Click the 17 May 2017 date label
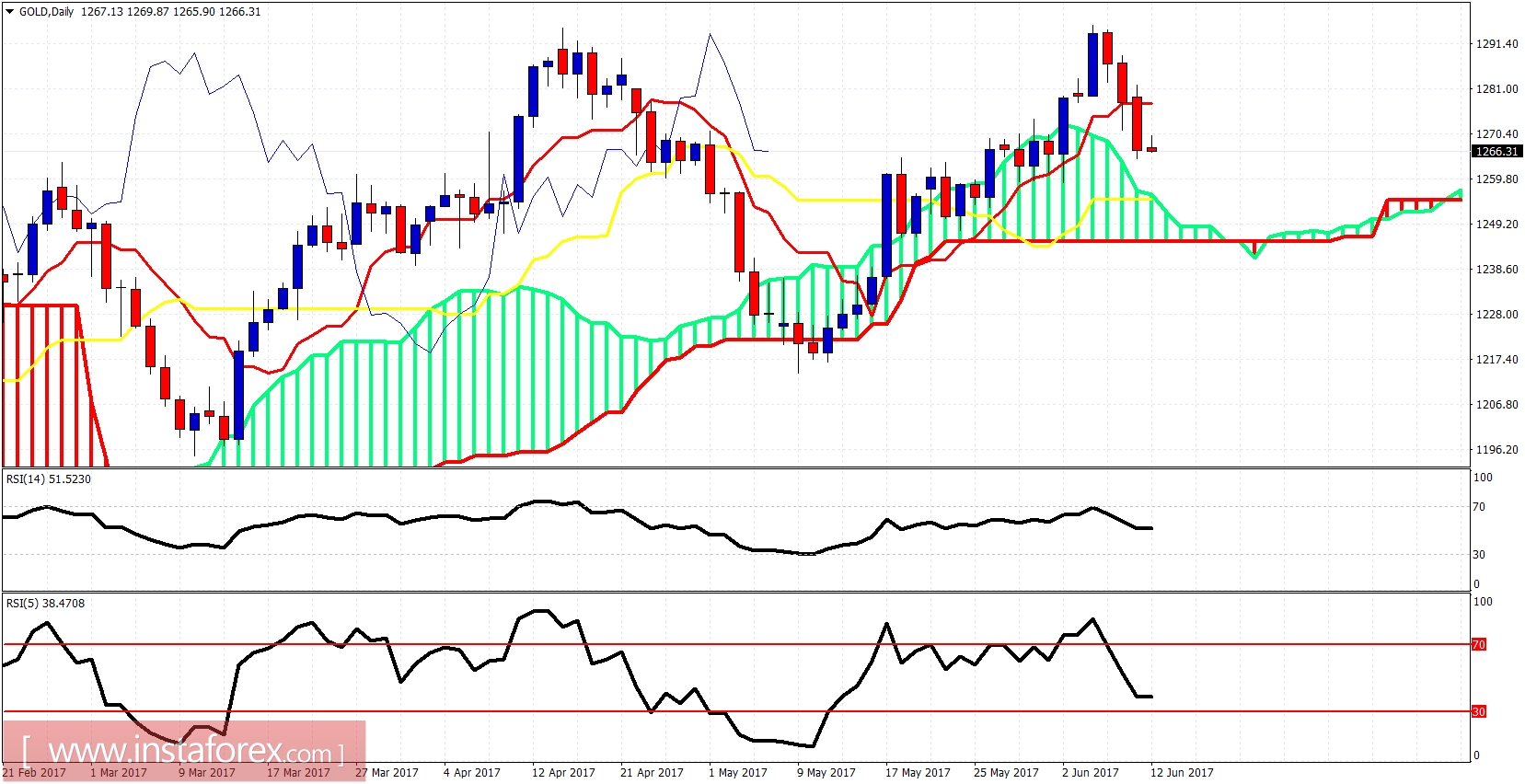Image resolution: width=1525 pixels, height=784 pixels. click(x=918, y=773)
